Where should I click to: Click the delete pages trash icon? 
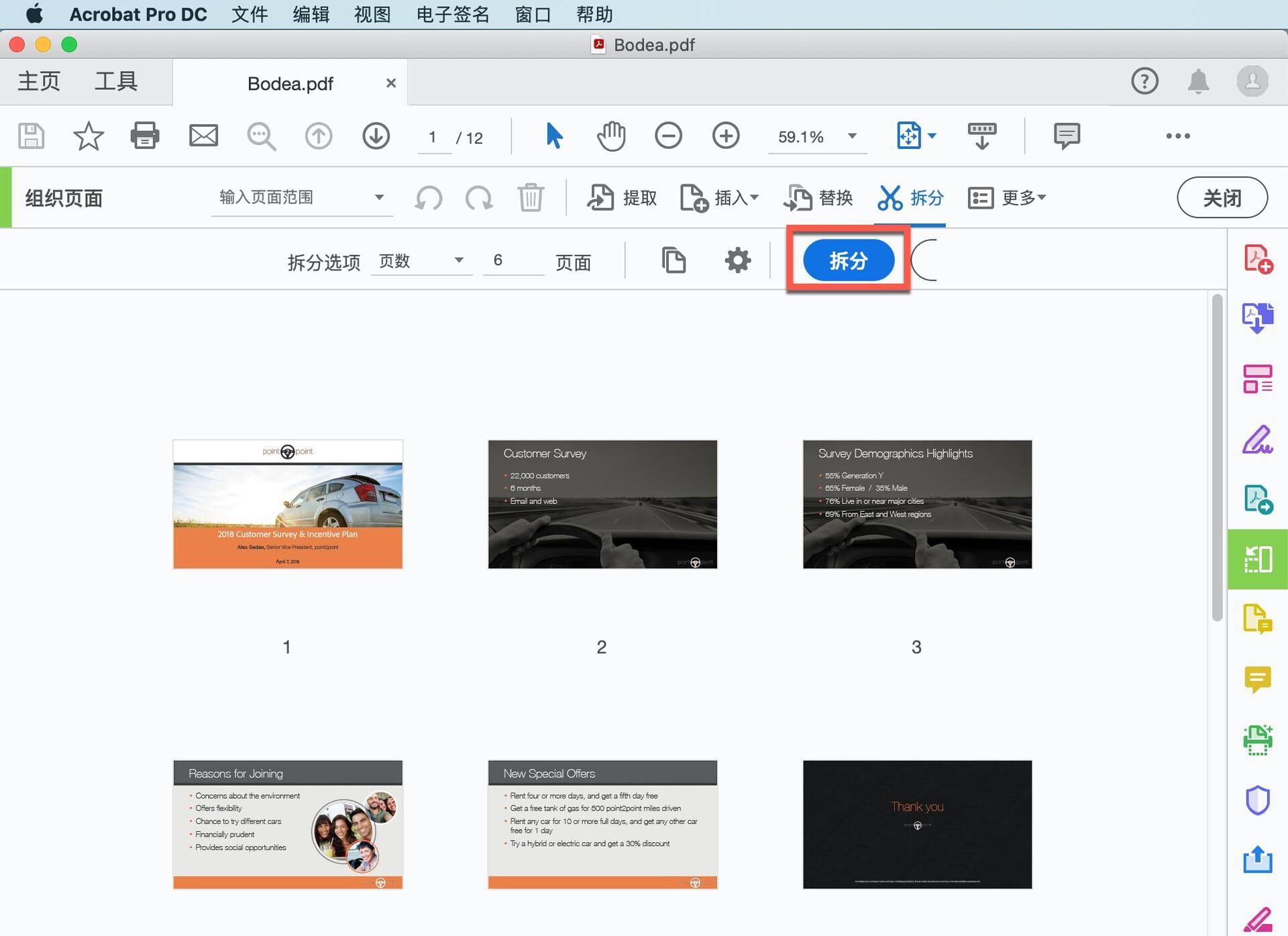(x=531, y=197)
